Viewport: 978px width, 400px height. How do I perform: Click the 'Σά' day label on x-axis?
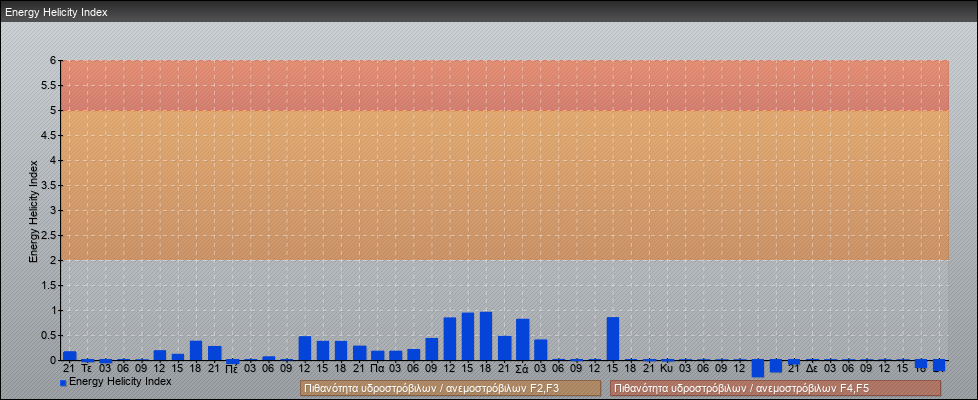(x=522, y=369)
